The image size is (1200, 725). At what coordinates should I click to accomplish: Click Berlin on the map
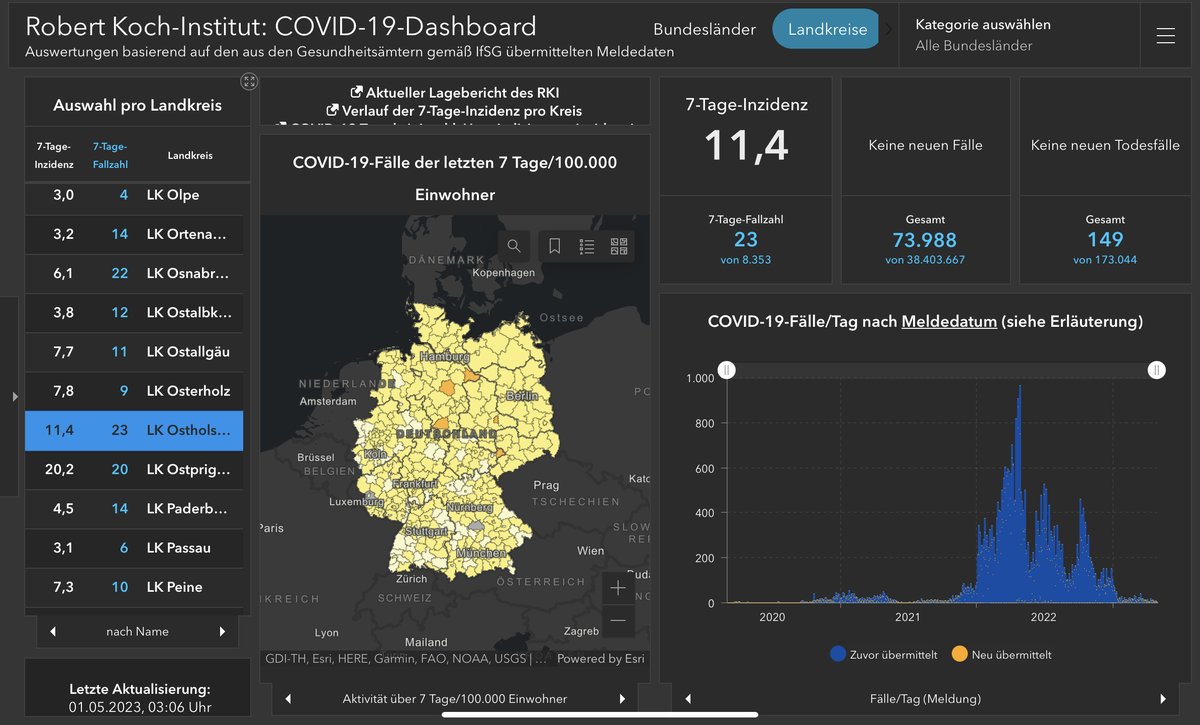tap(522, 396)
